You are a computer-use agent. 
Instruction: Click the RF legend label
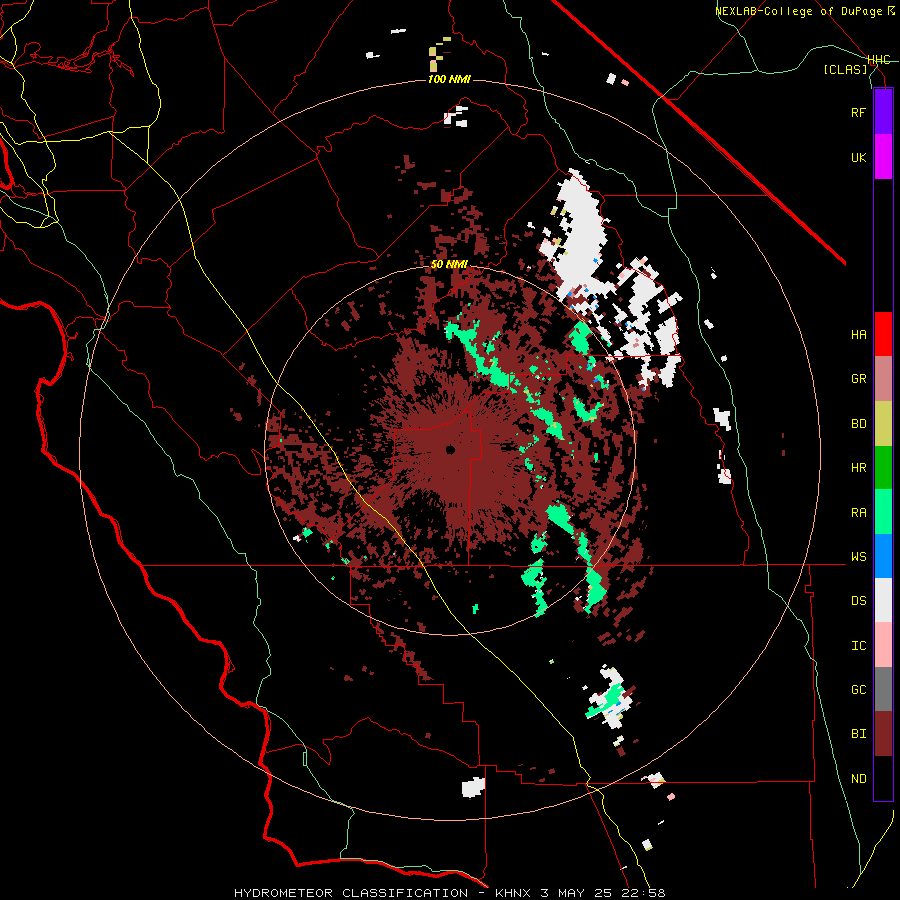pyautogui.click(x=858, y=112)
